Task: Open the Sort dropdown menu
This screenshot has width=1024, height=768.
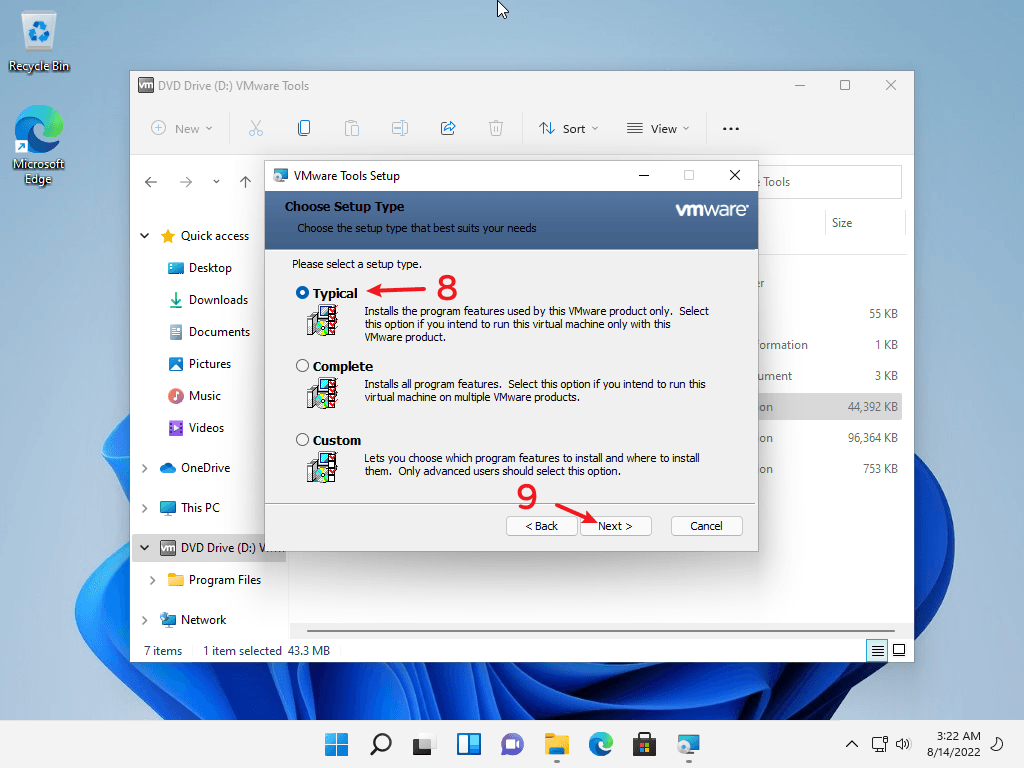Action: (x=568, y=128)
